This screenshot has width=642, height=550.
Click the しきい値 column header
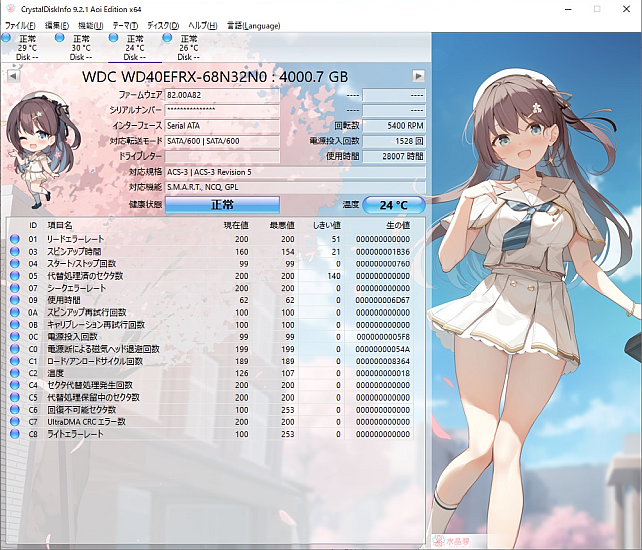tap(327, 226)
